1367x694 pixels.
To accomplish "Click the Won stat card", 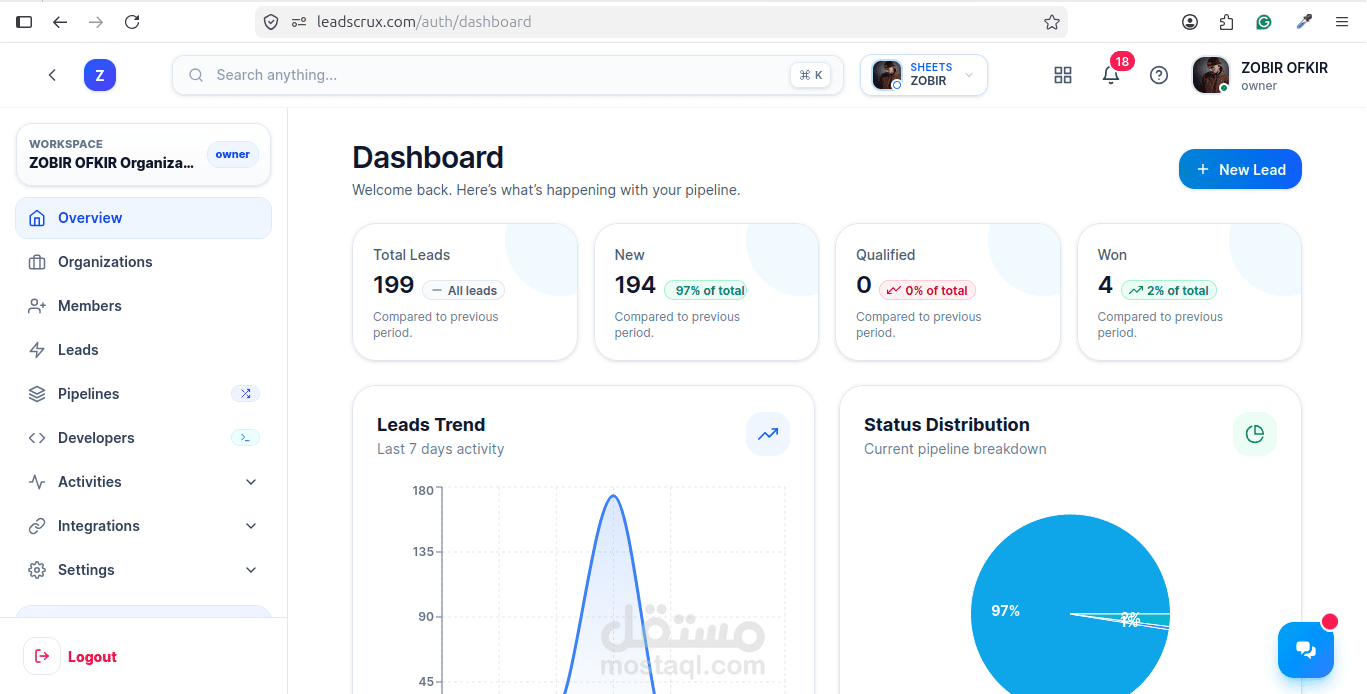I will (1189, 292).
